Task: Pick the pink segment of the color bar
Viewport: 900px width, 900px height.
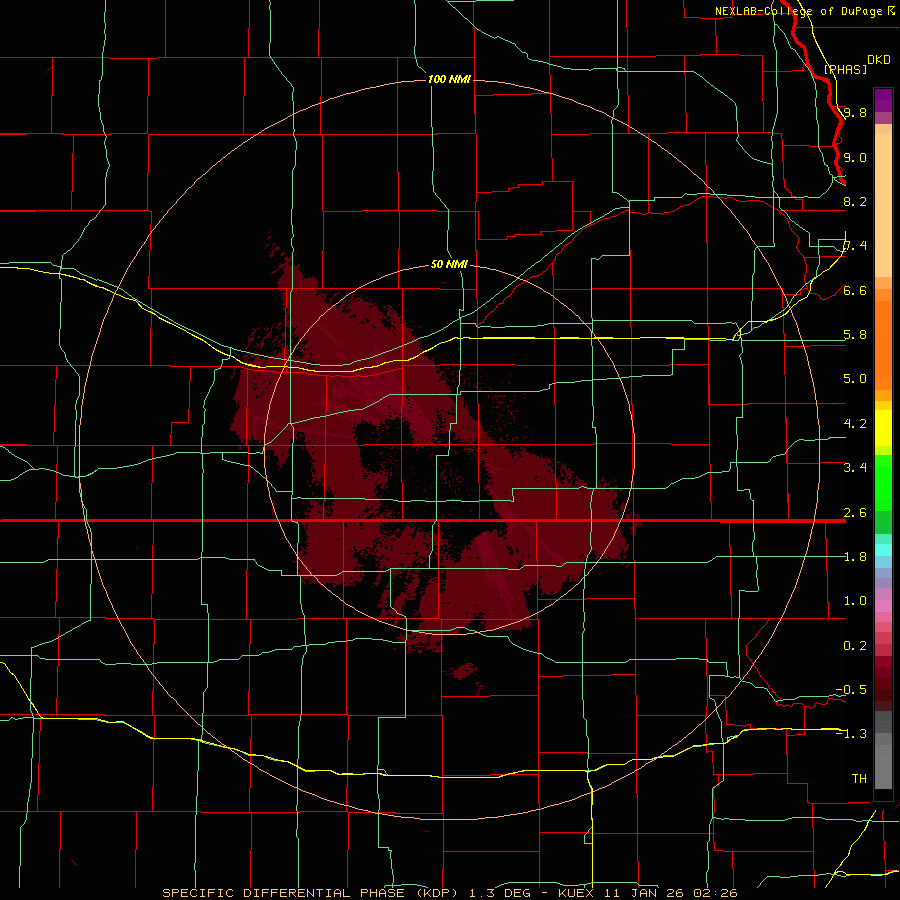Action: point(883,606)
